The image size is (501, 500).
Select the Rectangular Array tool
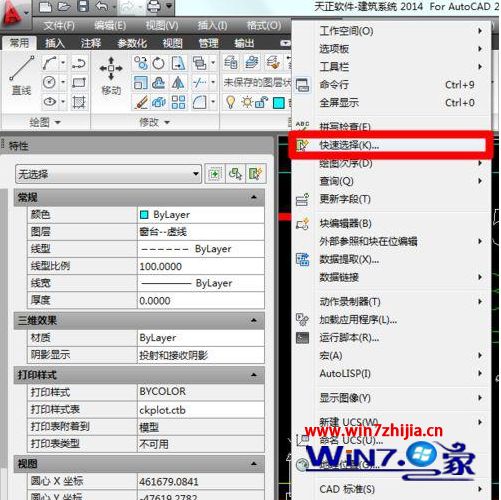click(x=178, y=102)
